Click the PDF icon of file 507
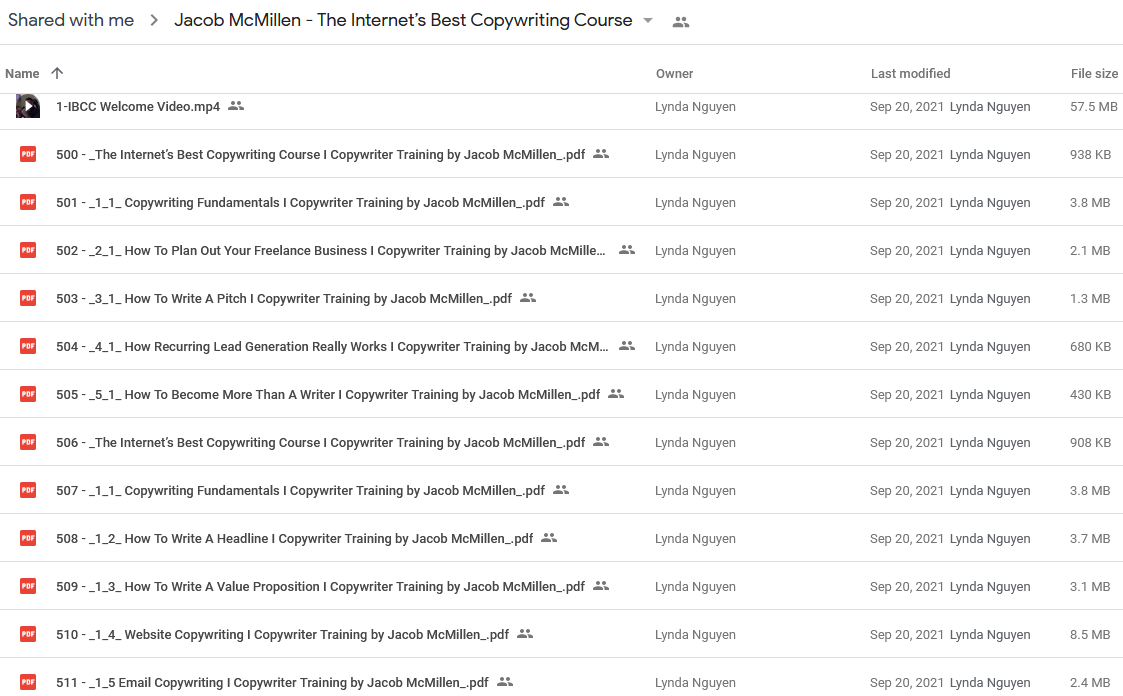1123x696 pixels. coord(28,490)
